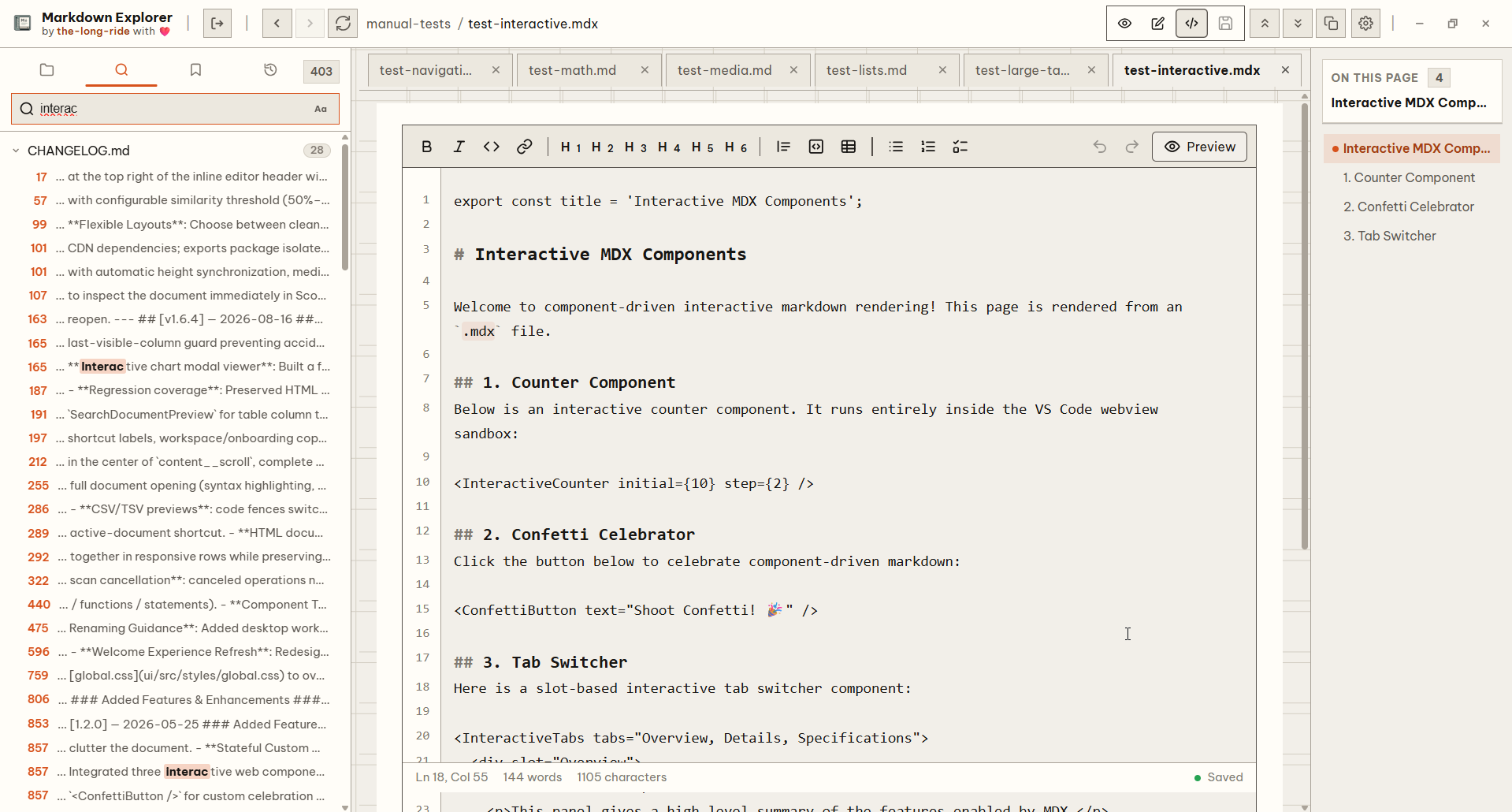Insert a hyperlink

pyautogui.click(x=524, y=147)
